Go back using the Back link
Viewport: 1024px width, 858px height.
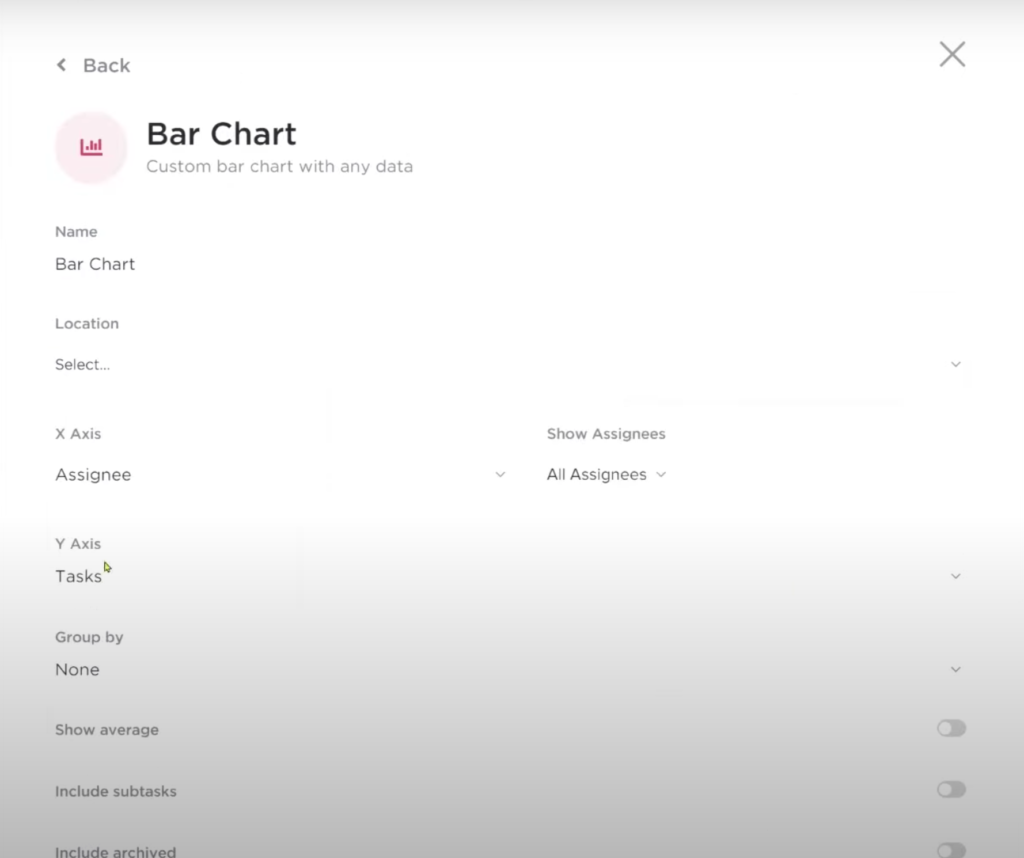93,65
